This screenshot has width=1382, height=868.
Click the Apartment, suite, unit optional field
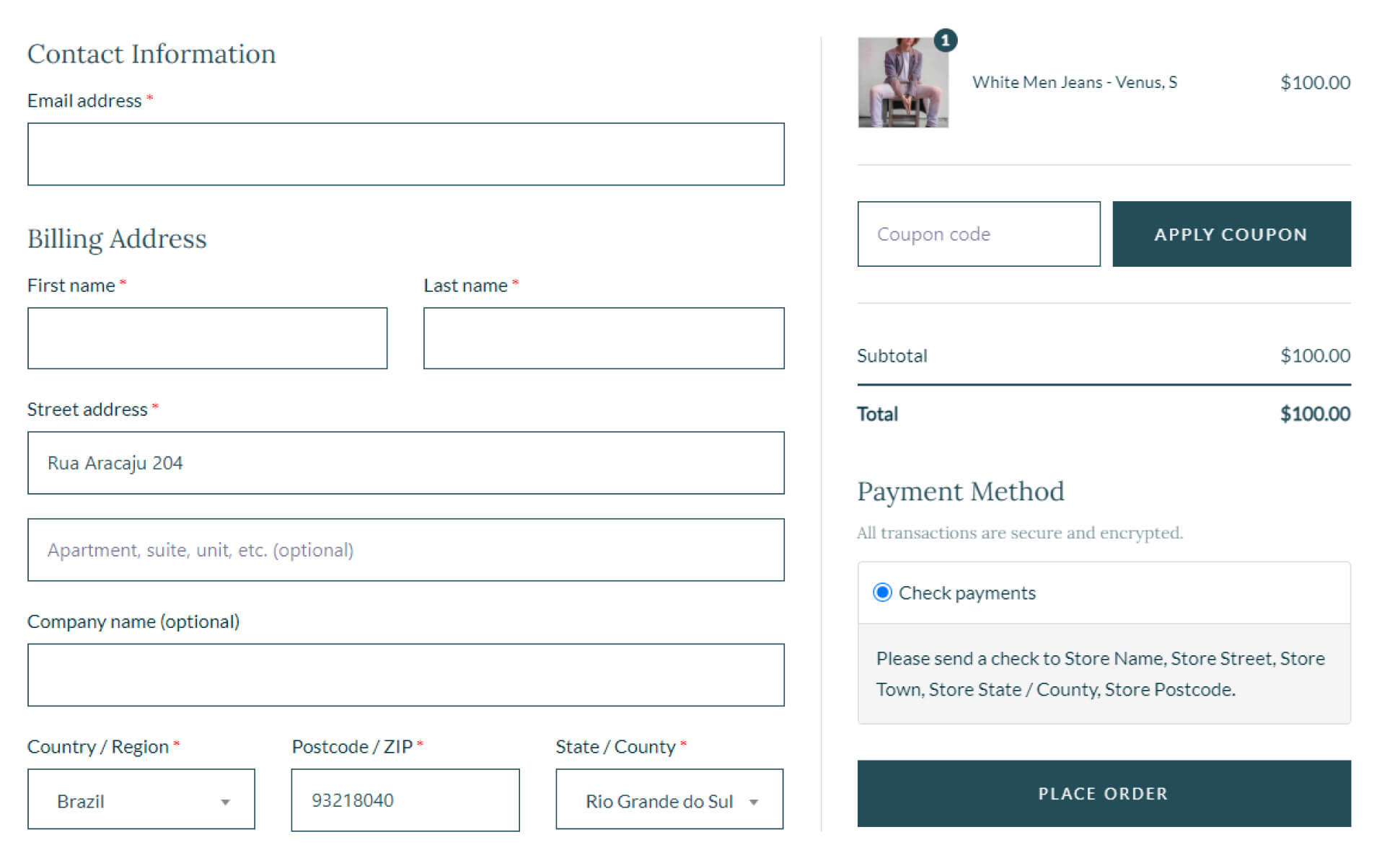coord(405,550)
